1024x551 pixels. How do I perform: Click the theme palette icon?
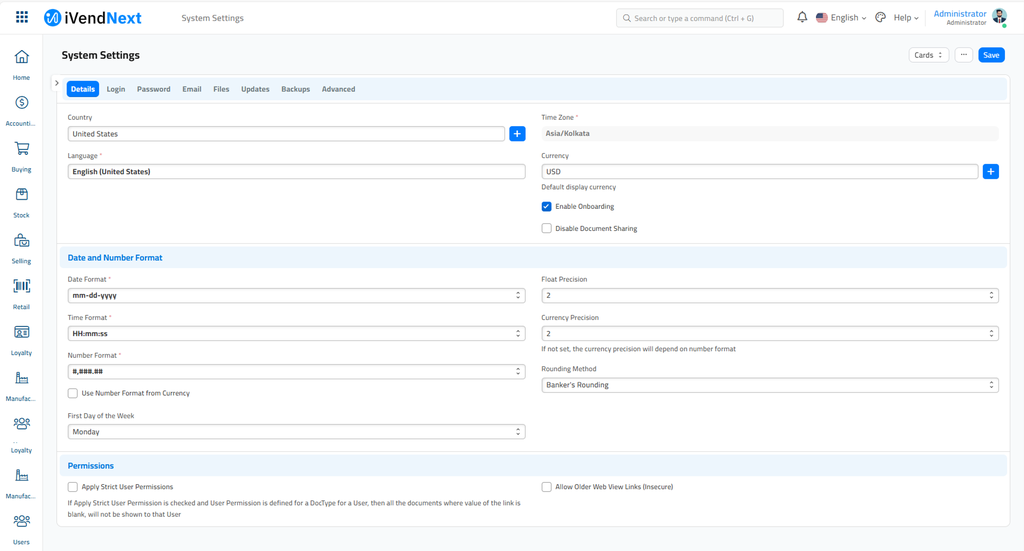click(x=880, y=18)
